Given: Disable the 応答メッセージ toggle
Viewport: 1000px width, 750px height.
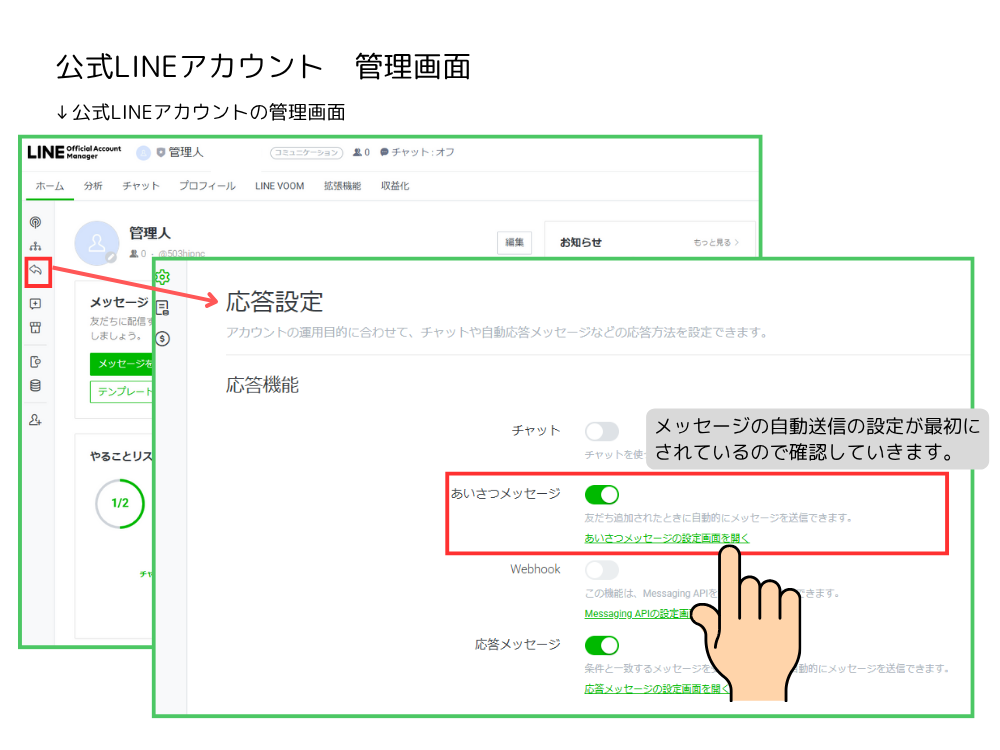Looking at the screenshot, I should pyautogui.click(x=602, y=645).
